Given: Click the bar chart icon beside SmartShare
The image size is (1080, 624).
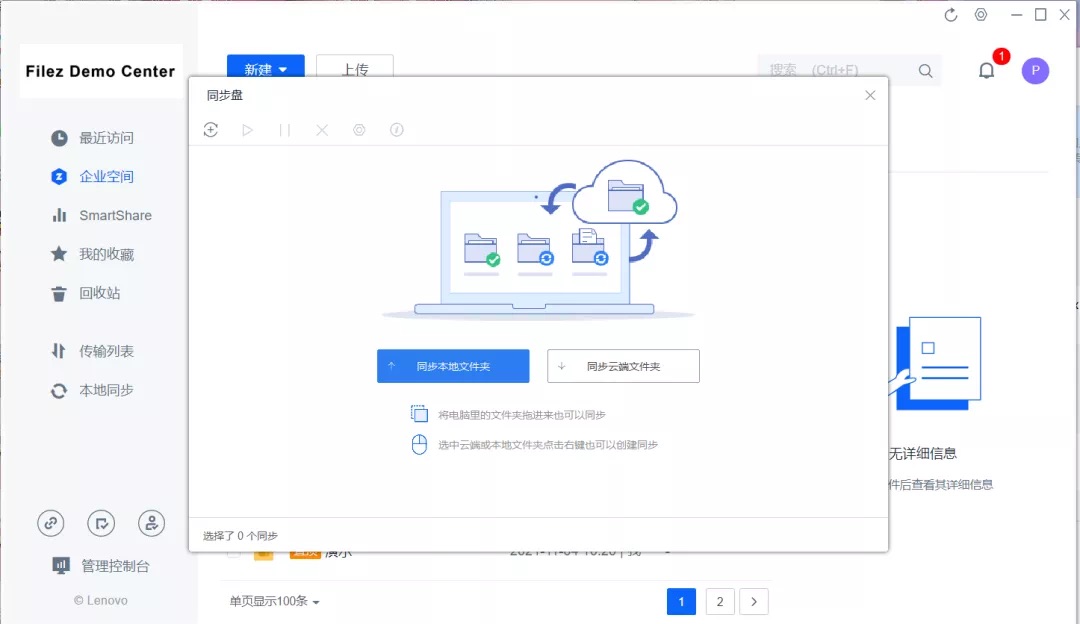Looking at the screenshot, I should 59,216.
